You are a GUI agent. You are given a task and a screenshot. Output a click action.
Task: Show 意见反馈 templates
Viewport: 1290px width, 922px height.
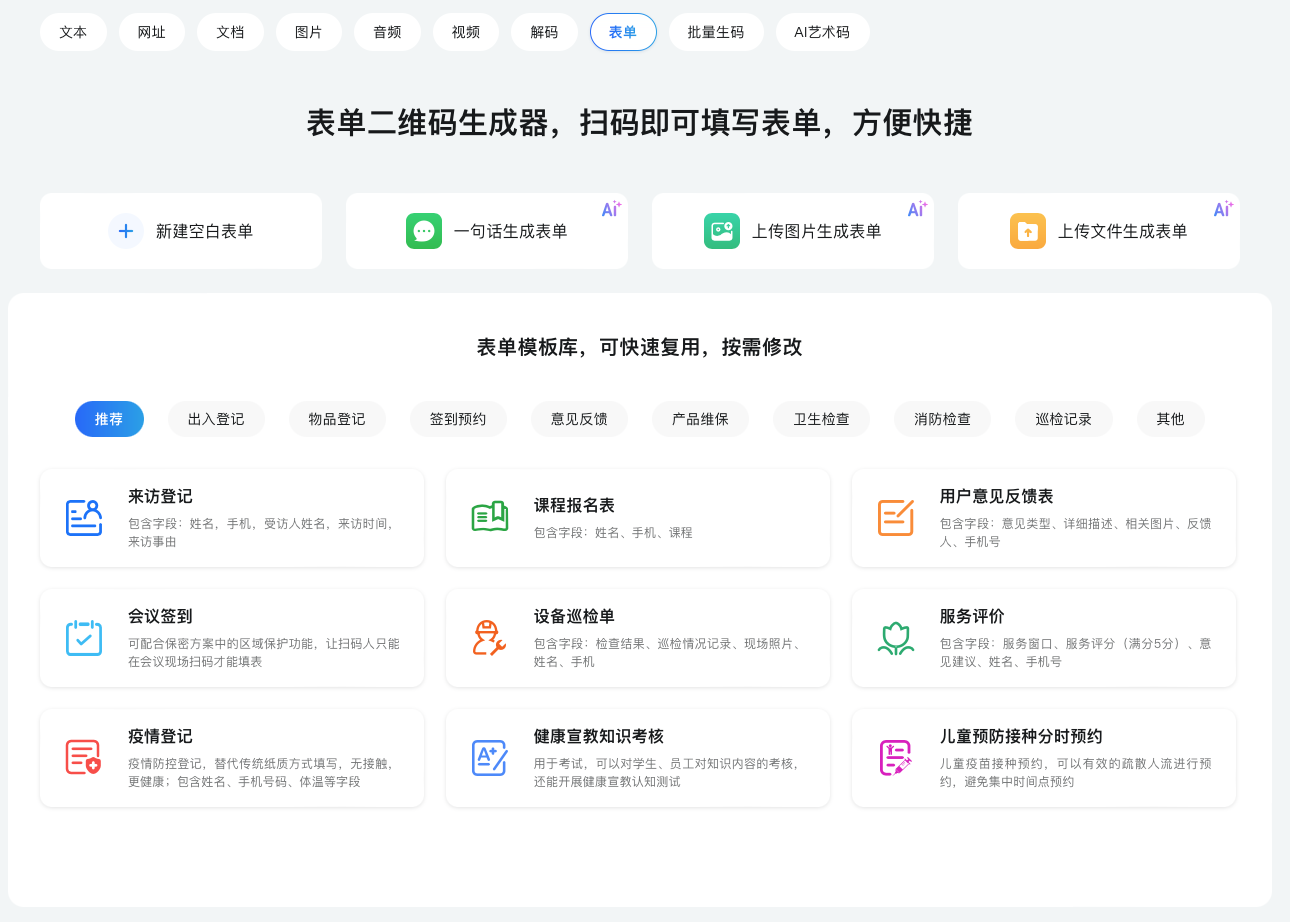click(x=579, y=419)
